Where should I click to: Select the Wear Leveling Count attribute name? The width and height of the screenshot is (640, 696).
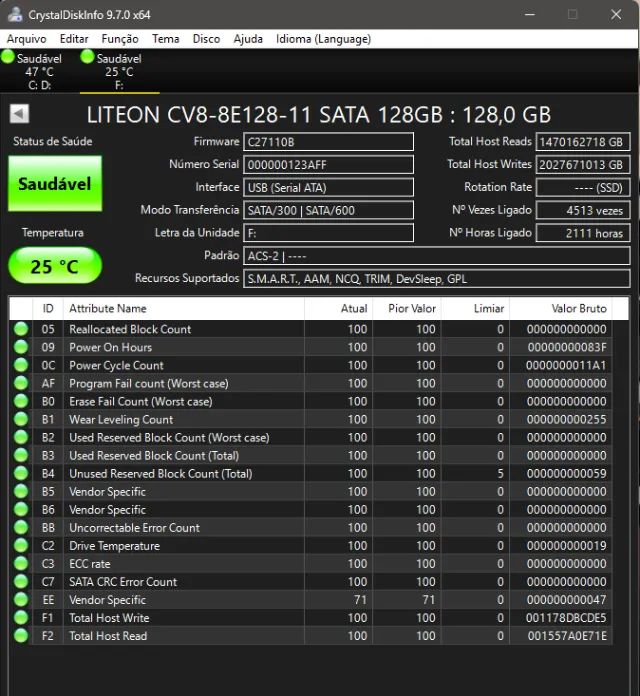click(x=121, y=419)
